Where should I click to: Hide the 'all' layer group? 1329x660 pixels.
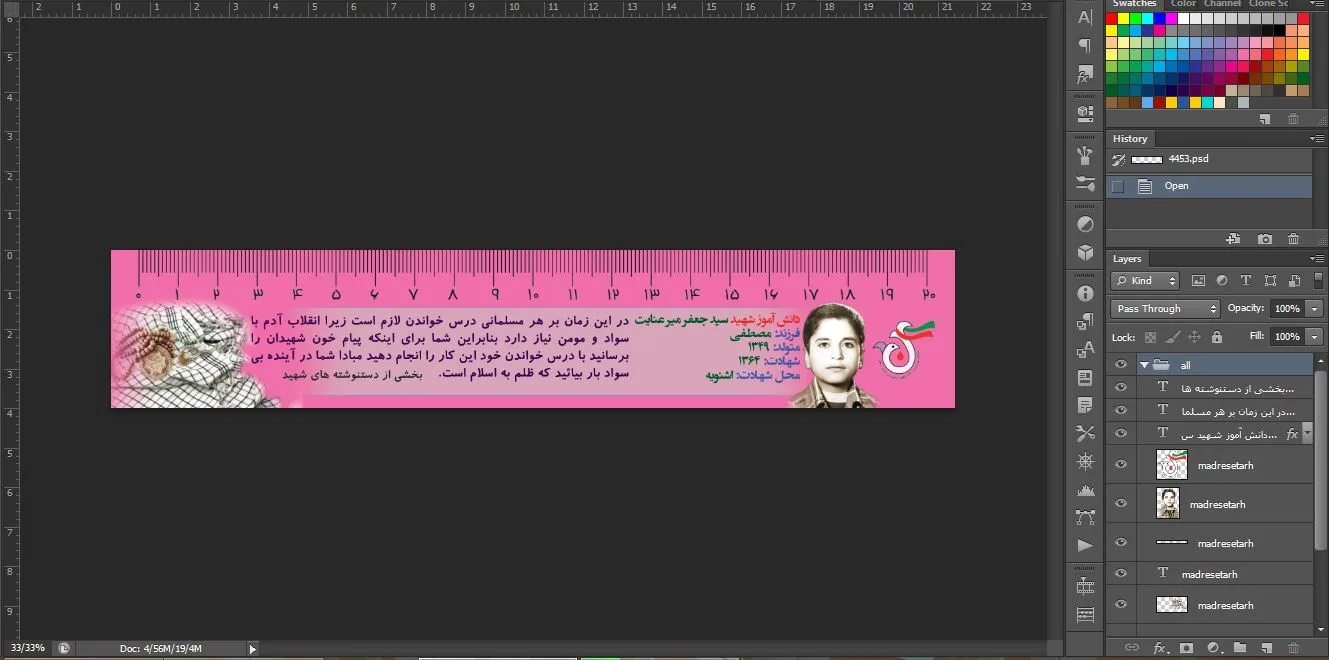pyautogui.click(x=1121, y=365)
